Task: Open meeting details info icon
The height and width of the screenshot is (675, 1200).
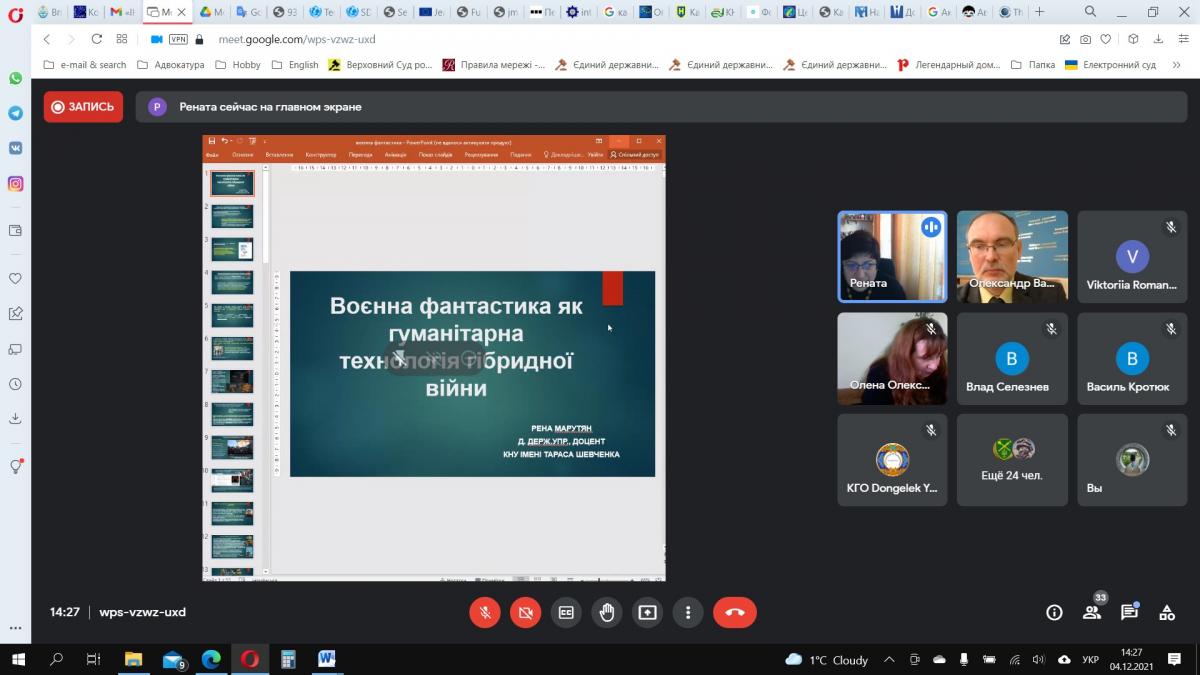Action: 1054,612
